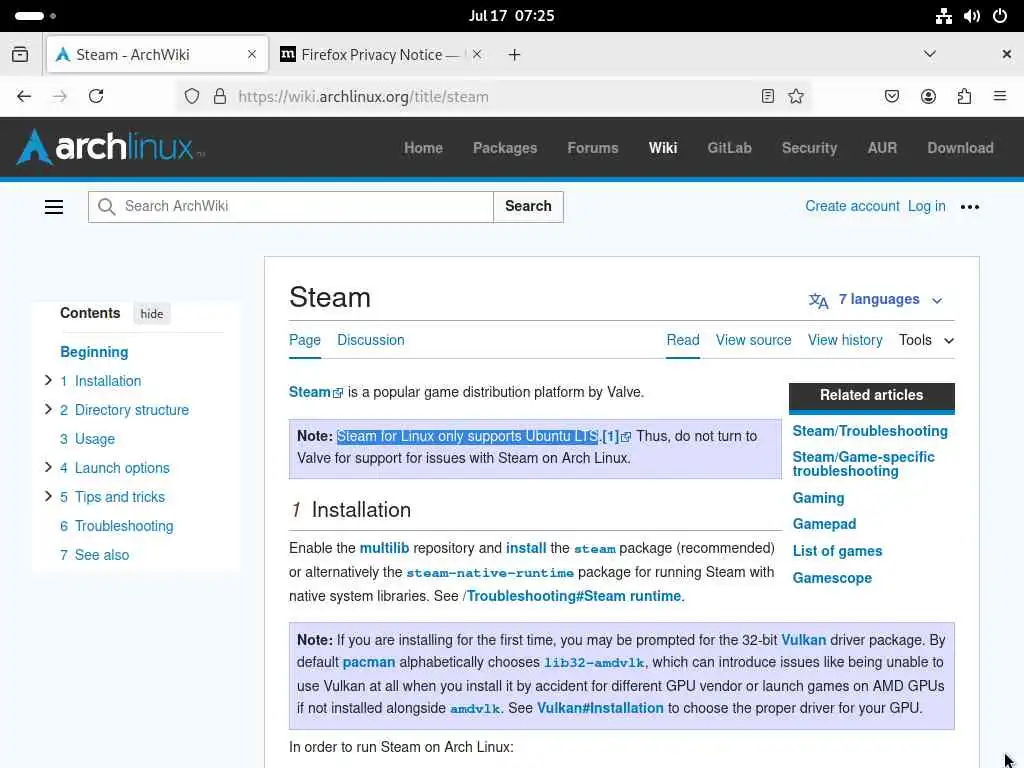
Task: Toggle reader view icon in address bar
Action: click(x=768, y=97)
